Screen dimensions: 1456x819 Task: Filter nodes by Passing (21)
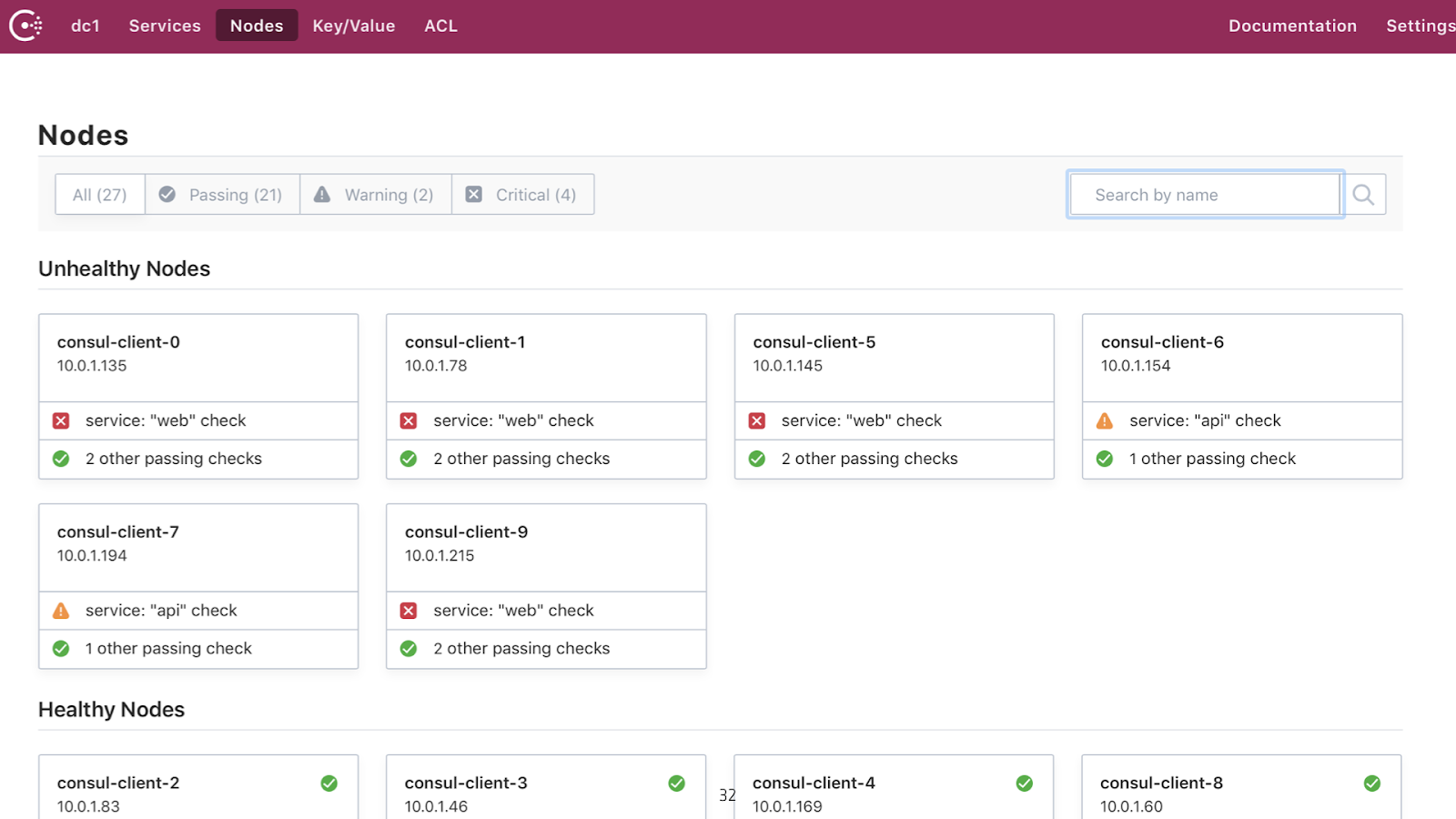click(222, 195)
